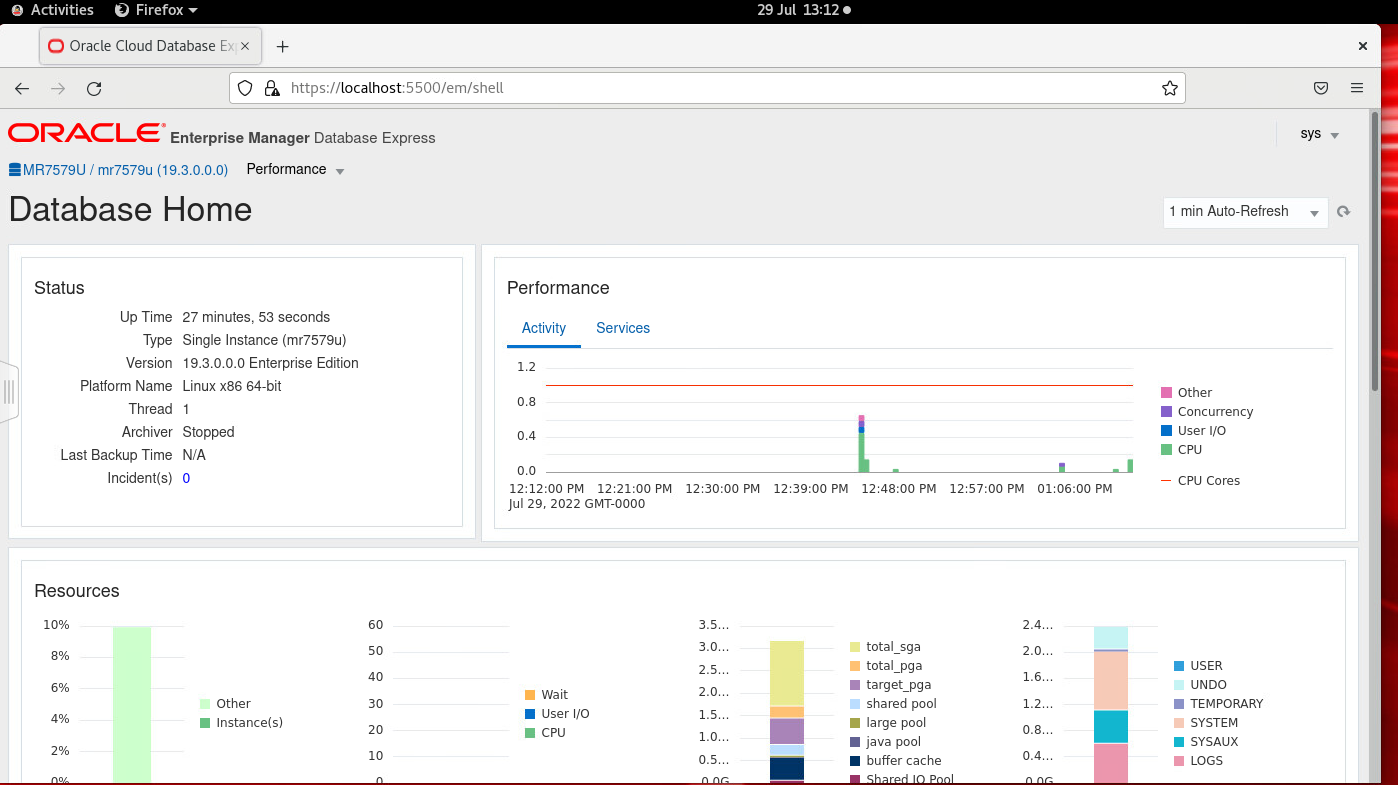Click the Up Time value text
This screenshot has width=1398, height=785.
click(256, 317)
